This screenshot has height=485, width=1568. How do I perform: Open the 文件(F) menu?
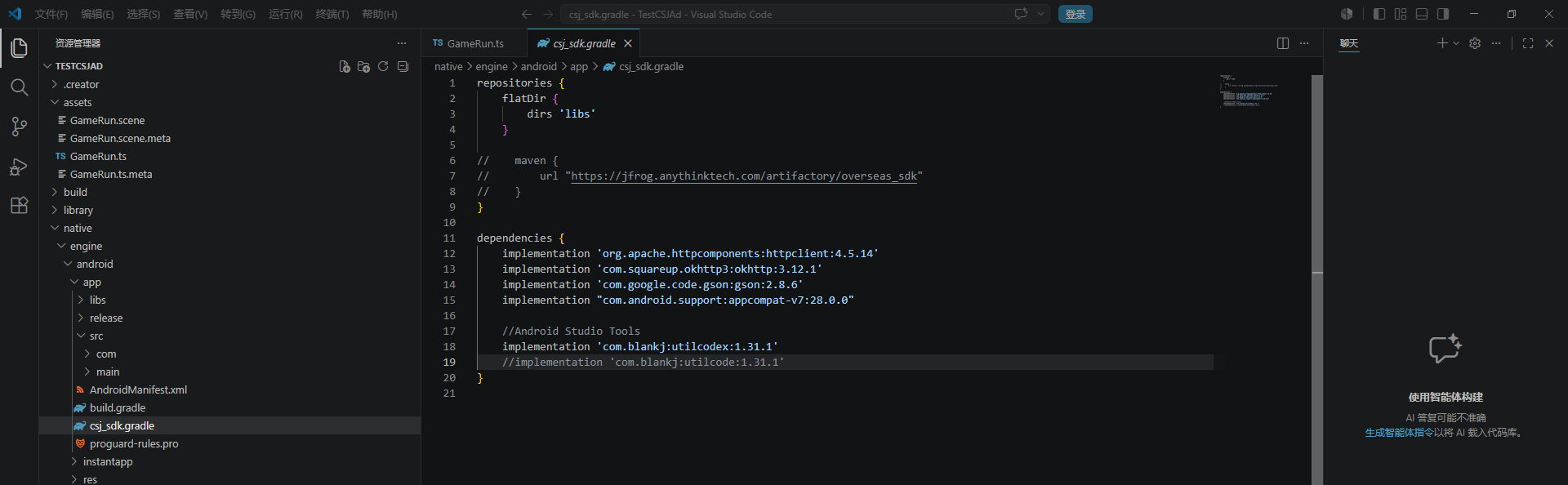(51, 14)
